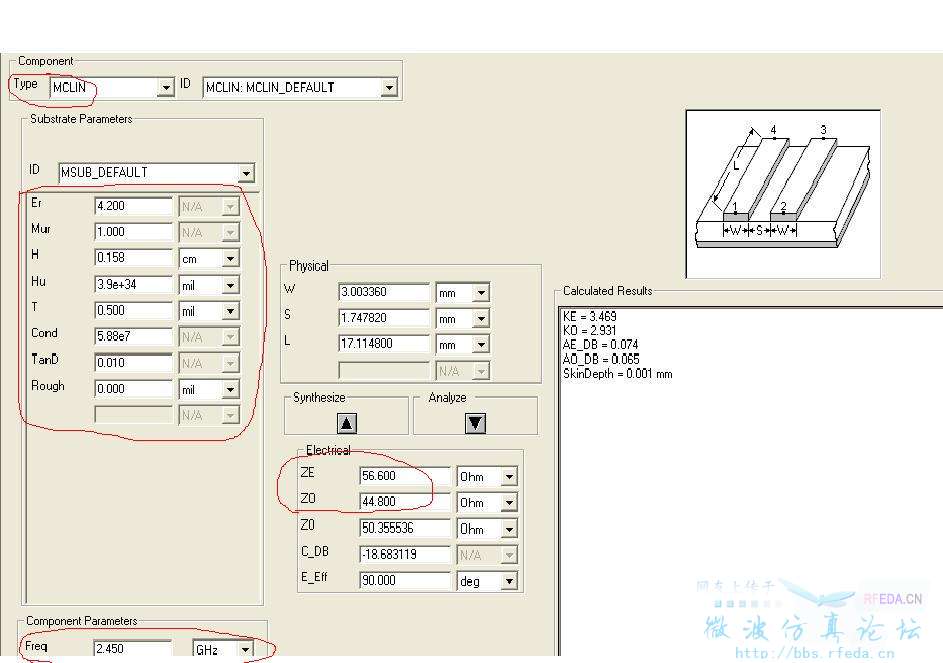This screenshot has height=663, width=943.
Task: Click the Analyze down-arrow button
Action: [475, 424]
